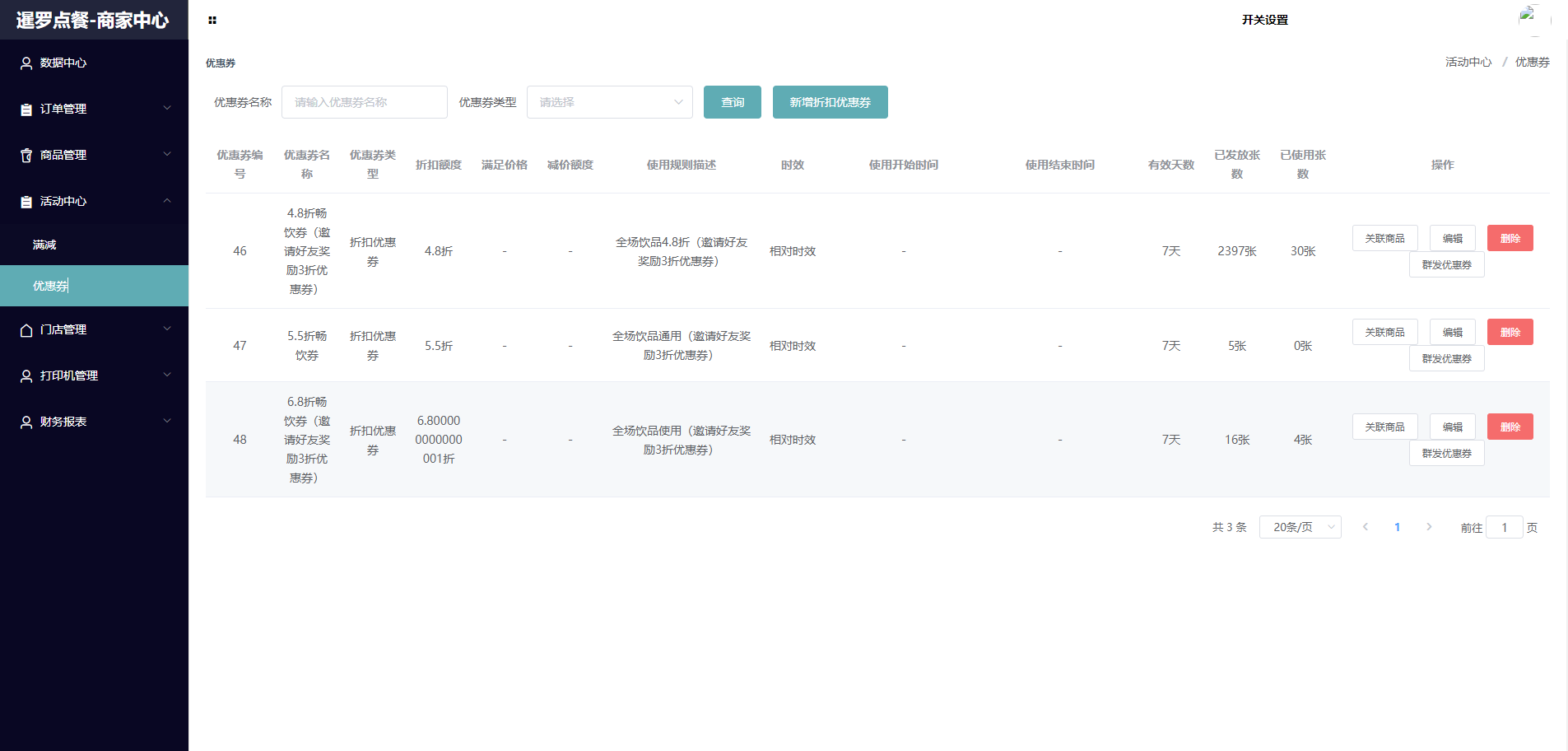1568x751 pixels.
Task: Expand the 门店管理 submenu chevron
Action: [167, 329]
